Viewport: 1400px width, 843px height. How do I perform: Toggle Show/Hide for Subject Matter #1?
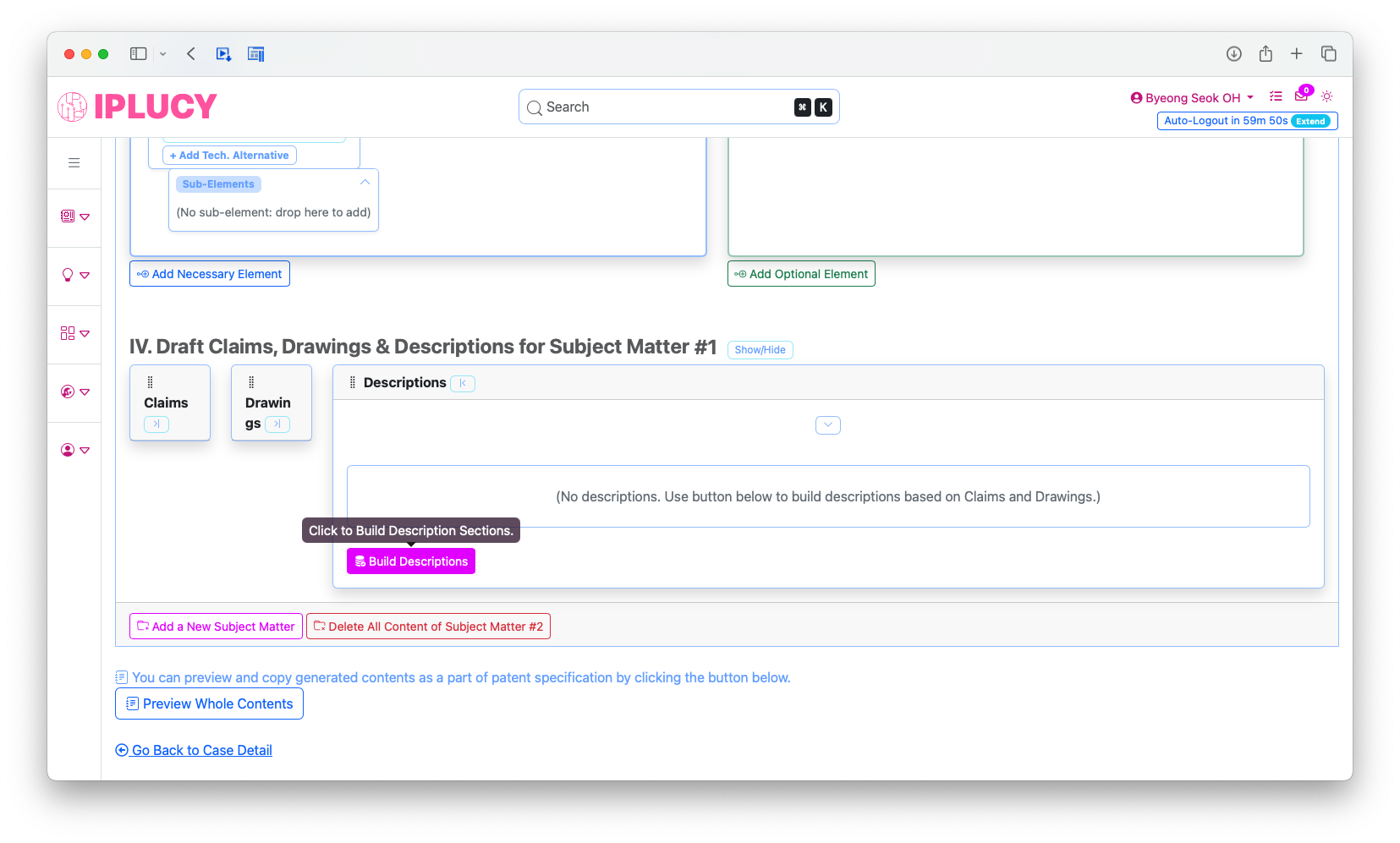760,349
